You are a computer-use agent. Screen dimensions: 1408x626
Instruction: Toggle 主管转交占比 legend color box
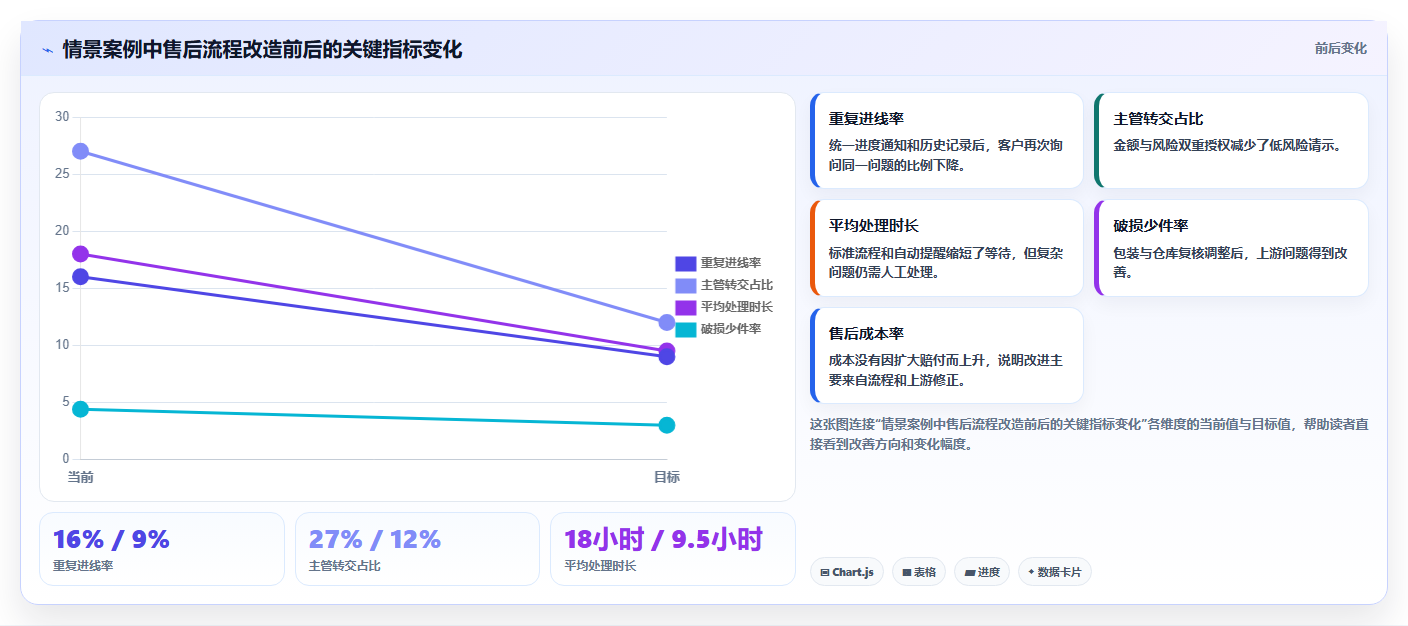[x=685, y=286]
